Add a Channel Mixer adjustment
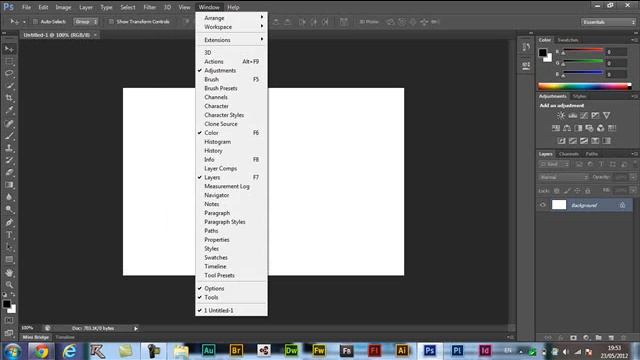The width and height of the screenshot is (640, 360). (600, 128)
